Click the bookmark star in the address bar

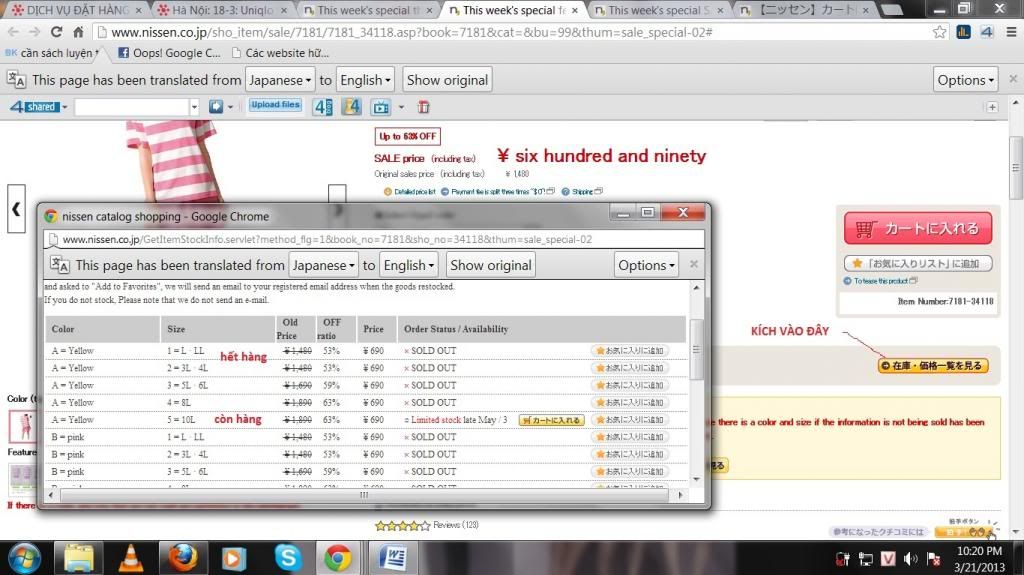pyautogui.click(x=939, y=32)
